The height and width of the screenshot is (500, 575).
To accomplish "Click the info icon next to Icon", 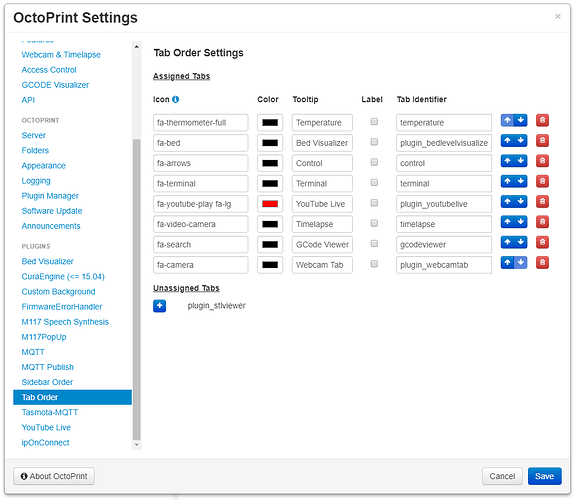I will [176, 99].
